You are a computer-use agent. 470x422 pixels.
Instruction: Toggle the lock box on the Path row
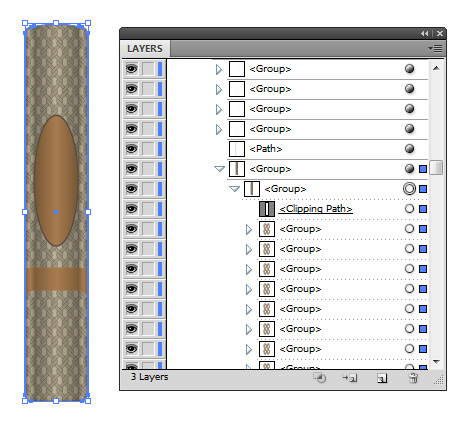click(x=148, y=149)
